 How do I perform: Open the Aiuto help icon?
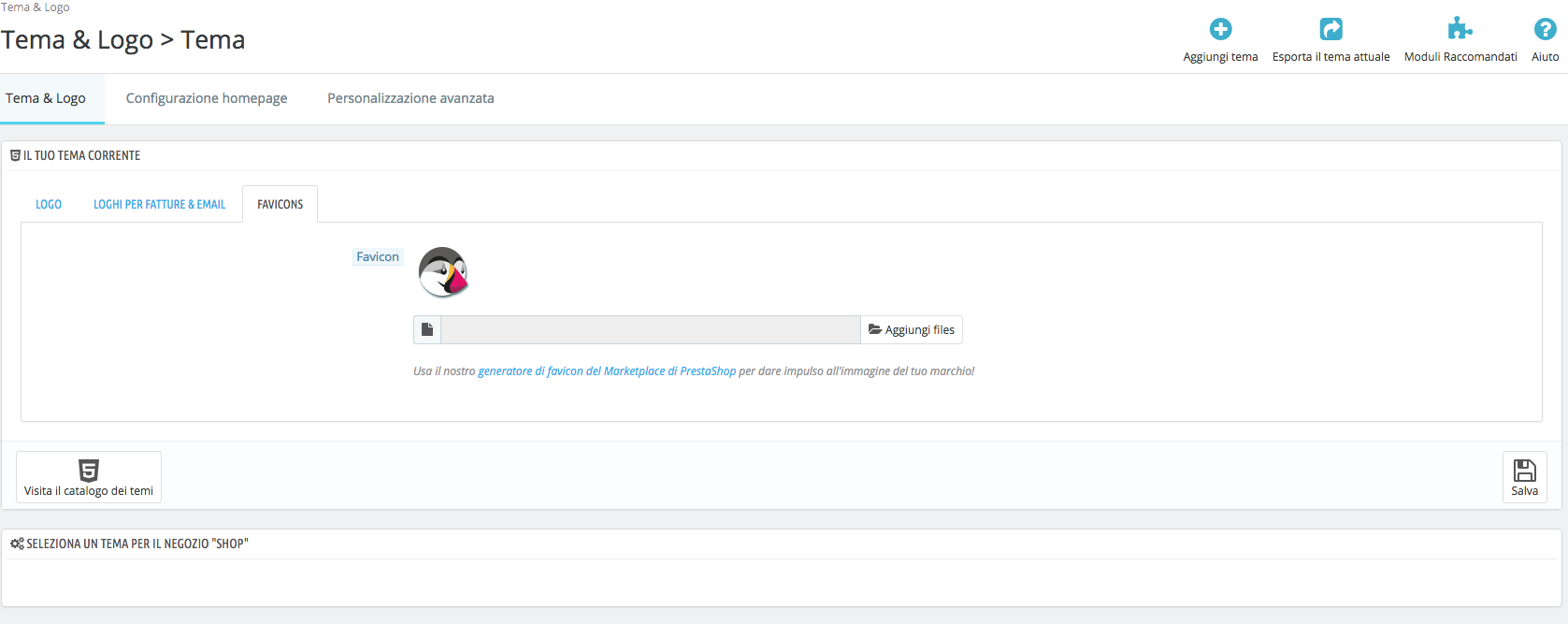tap(1545, 30)
